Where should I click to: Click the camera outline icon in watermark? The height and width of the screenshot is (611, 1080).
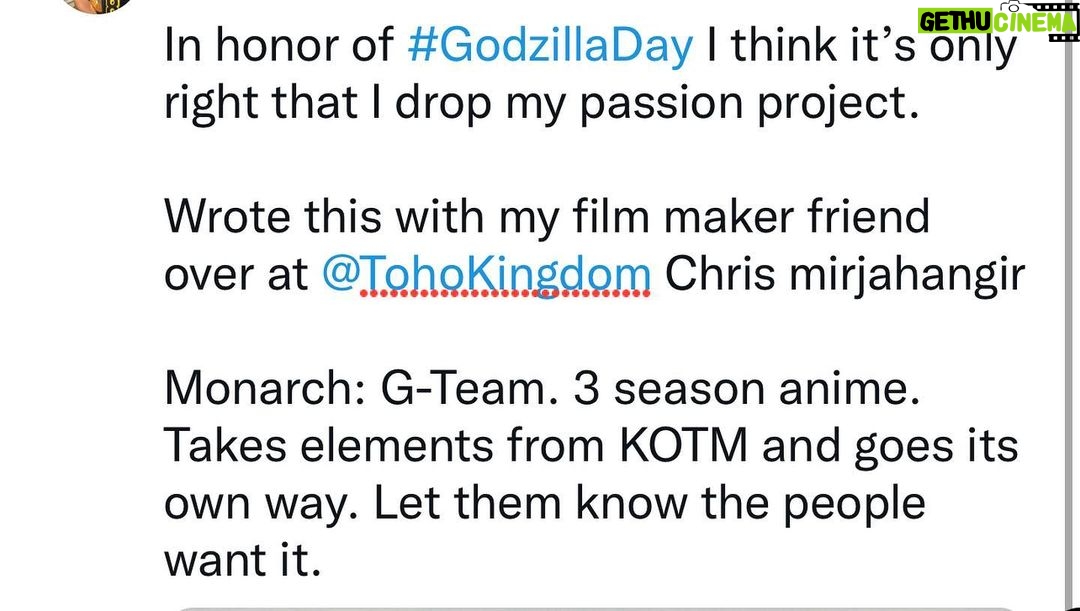coord(1012,6)
